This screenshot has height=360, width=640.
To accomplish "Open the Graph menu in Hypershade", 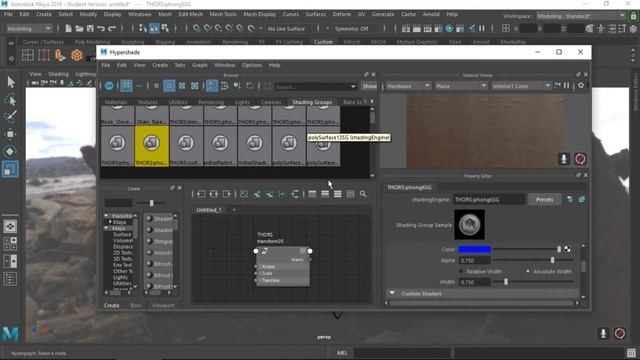I will pos(200,65).
